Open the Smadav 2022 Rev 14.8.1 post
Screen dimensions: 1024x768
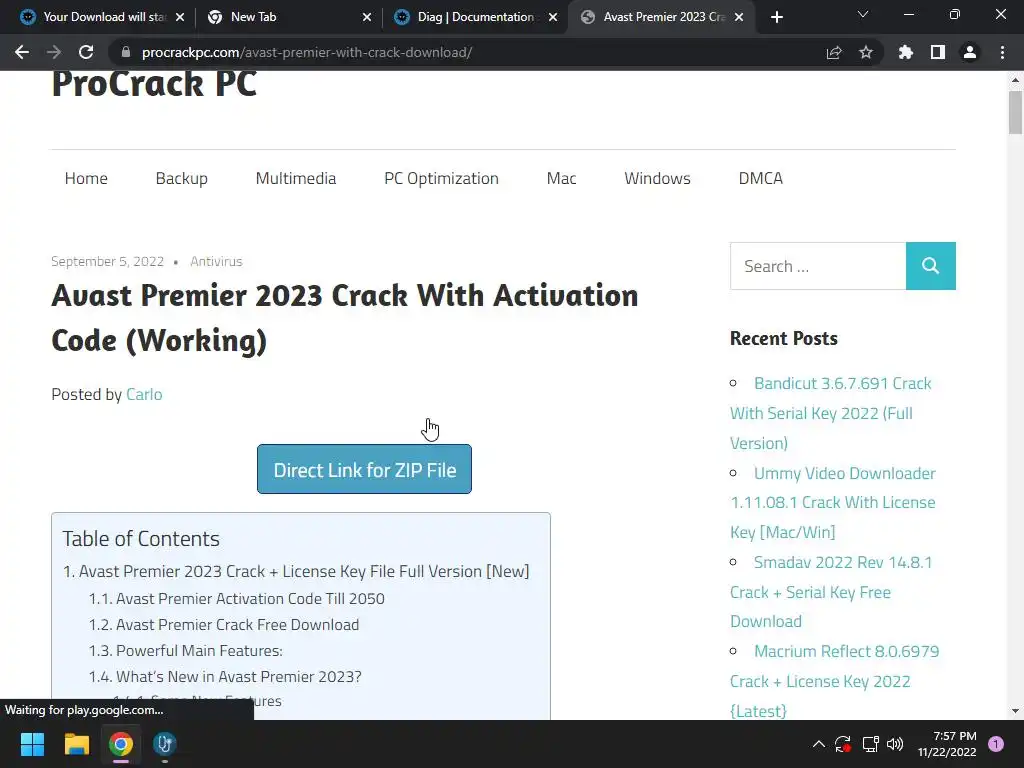[x=831, y=592]
